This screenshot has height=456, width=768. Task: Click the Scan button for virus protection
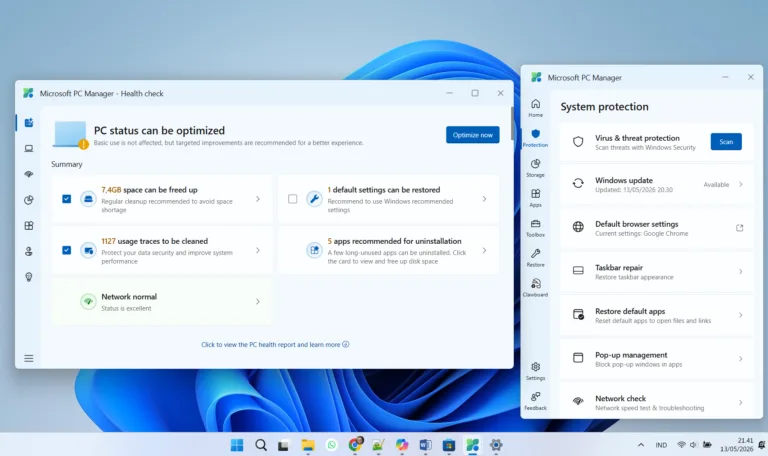coord(726,142)
